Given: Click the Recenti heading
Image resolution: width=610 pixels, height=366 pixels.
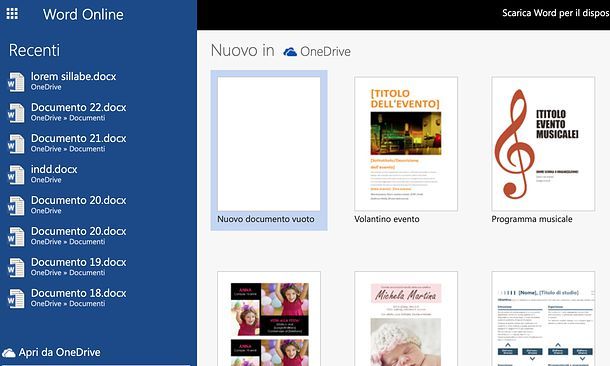Looking at the screenshot, I should pos(34,50).
